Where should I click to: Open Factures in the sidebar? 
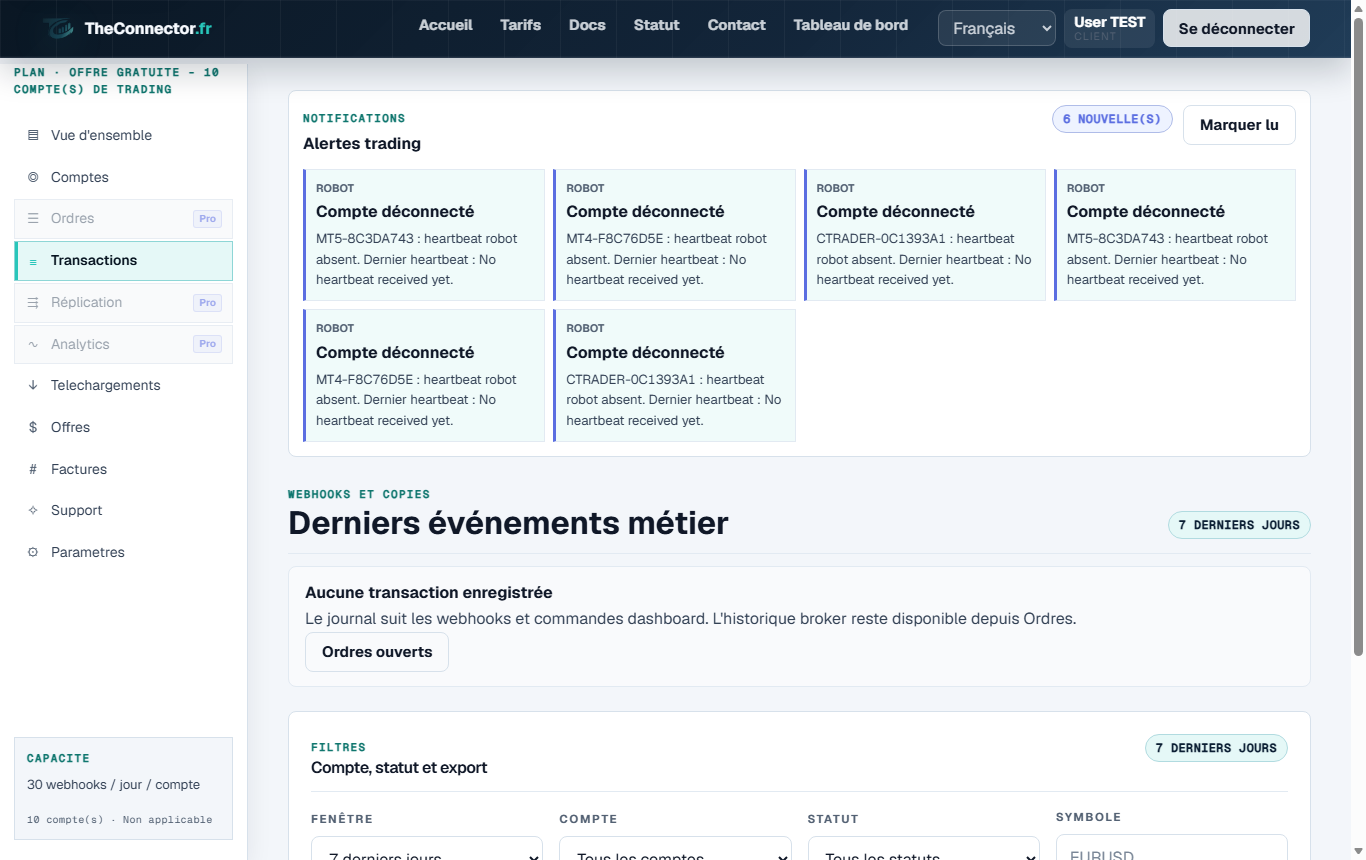click(124, 469)
